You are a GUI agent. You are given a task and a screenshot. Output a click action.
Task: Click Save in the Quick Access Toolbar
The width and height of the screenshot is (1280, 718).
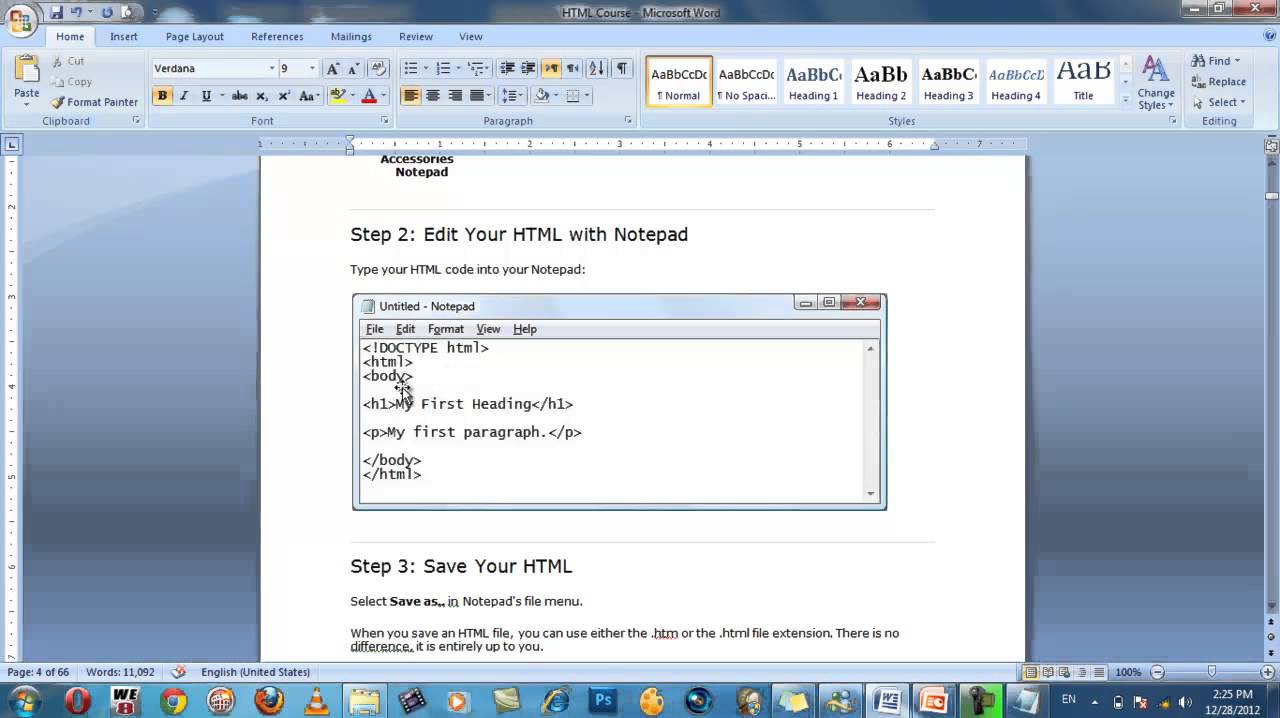tap(56, 13)
